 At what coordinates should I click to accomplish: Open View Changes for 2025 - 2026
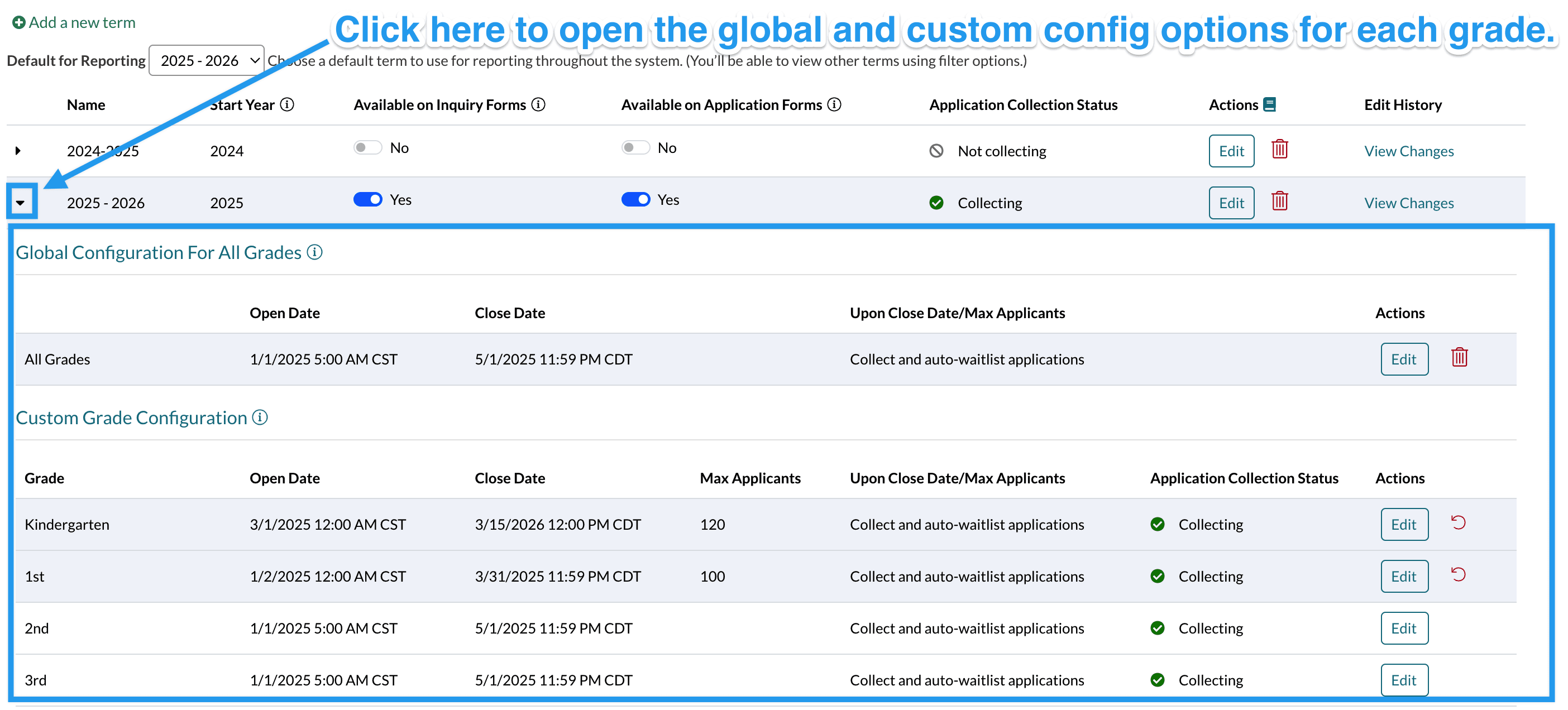pyautogui.click(x=1408, y=203)
